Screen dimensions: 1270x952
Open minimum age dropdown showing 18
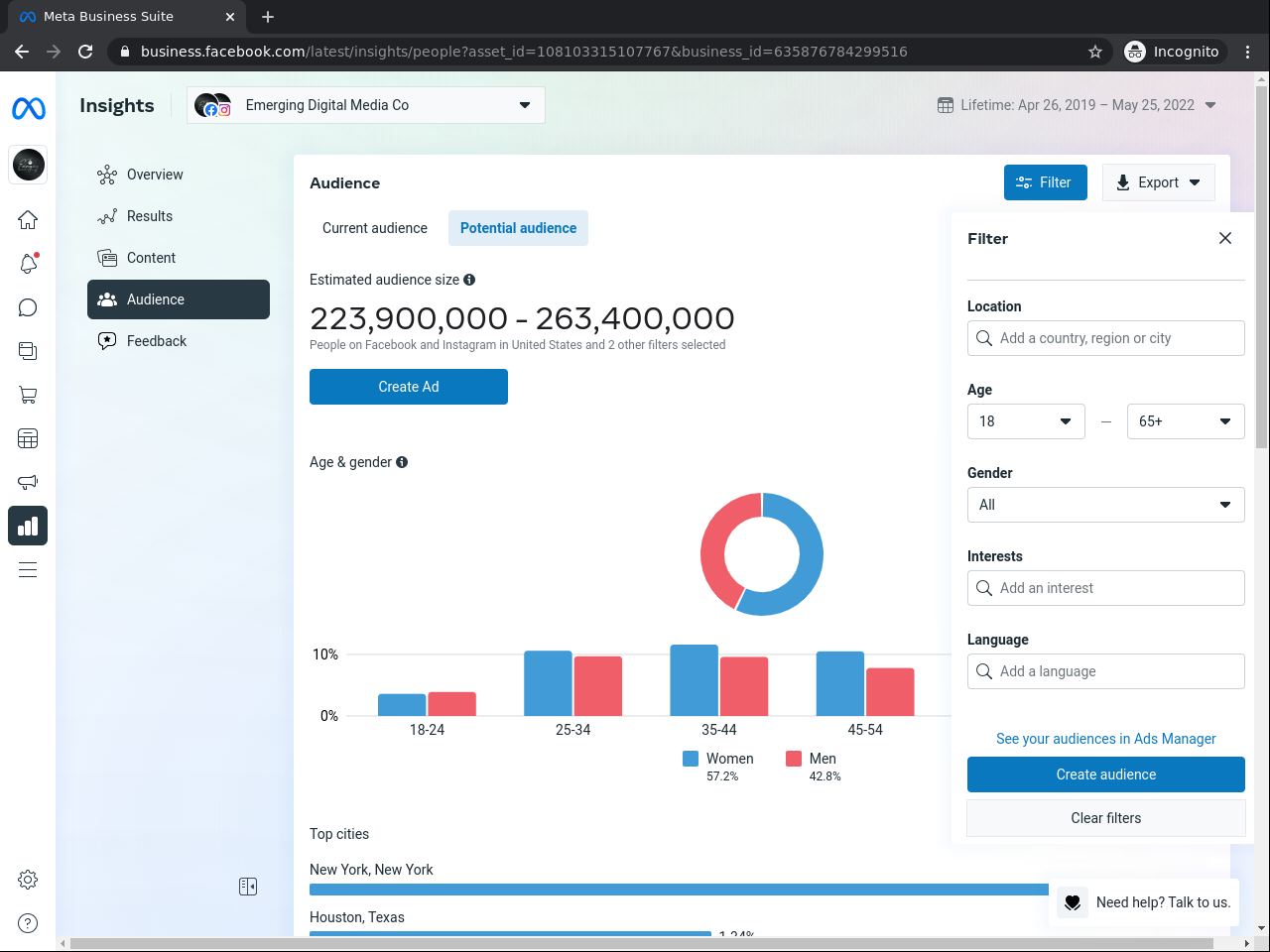click(x=1026, y=421)
